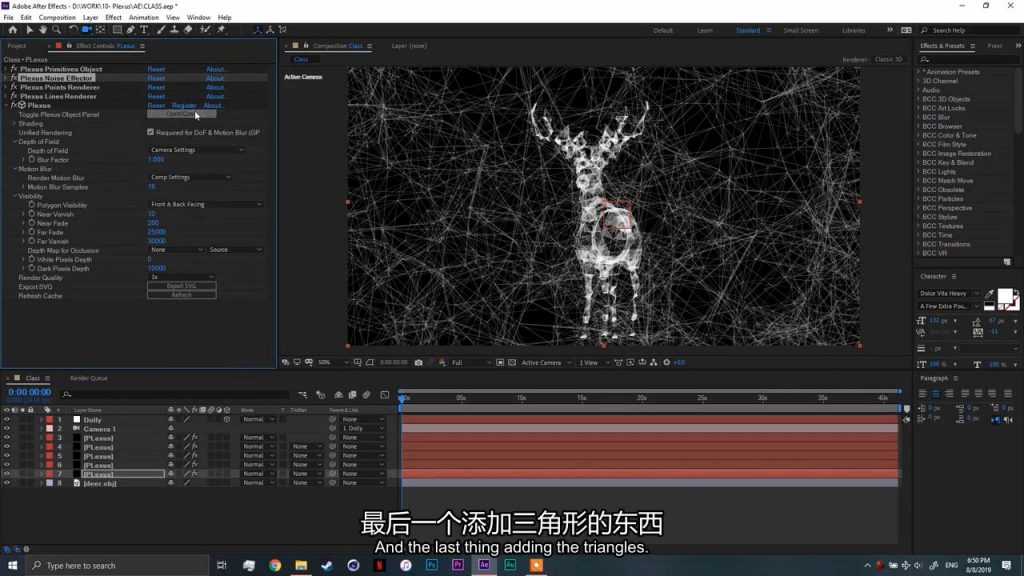The height and width of the screenshot is (576, 1024).
Task: Toggle visibility of deer.obj layer
Action: [7, 483]
